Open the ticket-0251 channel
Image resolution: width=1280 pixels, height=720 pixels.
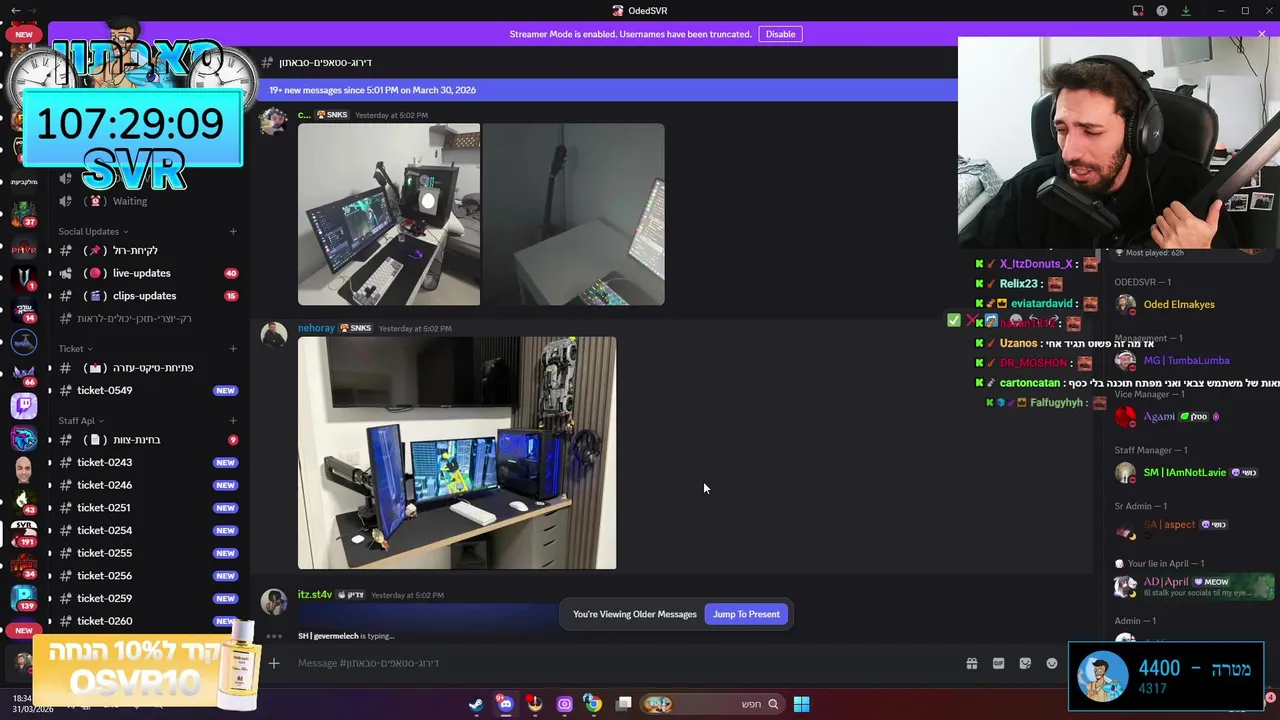147,508
